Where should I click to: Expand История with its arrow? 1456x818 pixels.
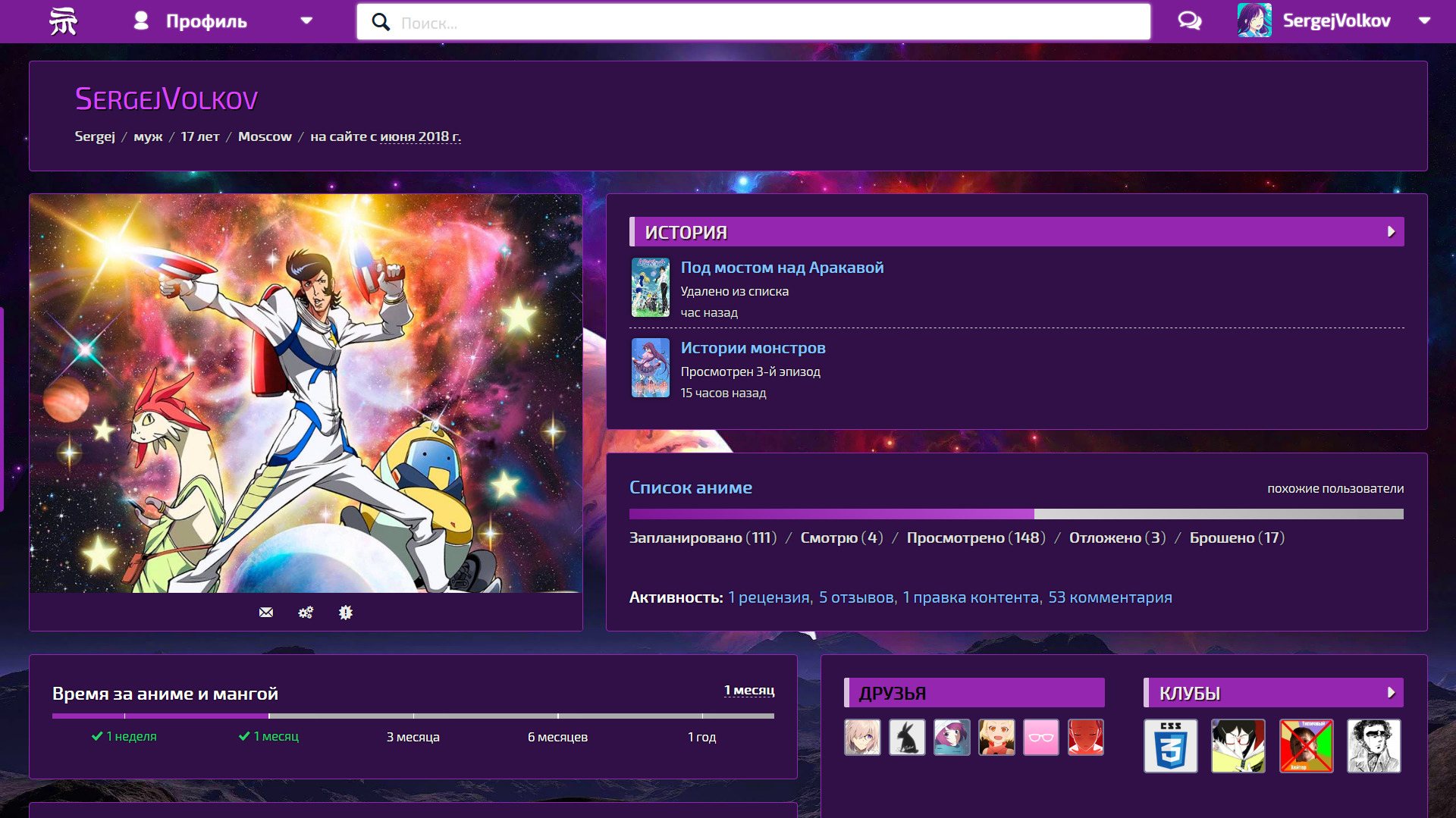click(x=1391, y=232)
